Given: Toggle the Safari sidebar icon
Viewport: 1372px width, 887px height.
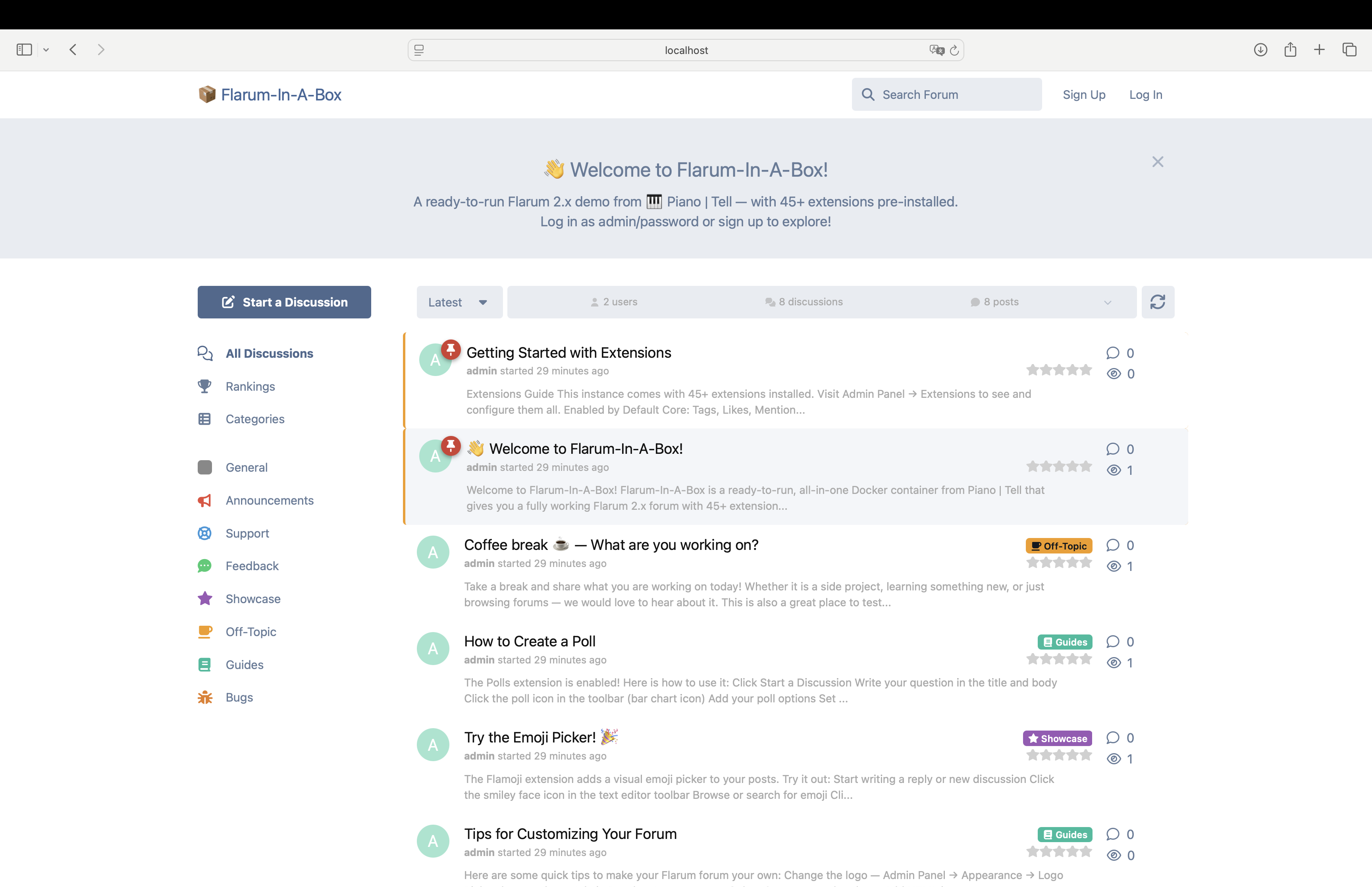Looking at the screenshot, I should (24, 50).
